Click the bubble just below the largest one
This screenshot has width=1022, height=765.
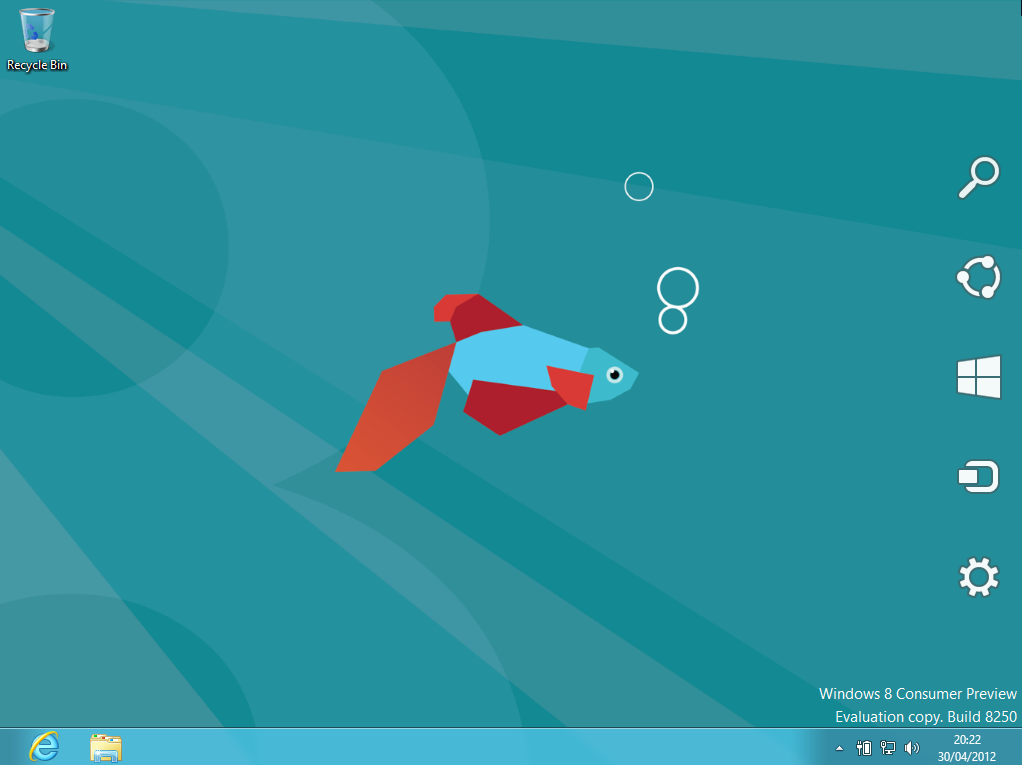[x=673, y=321]
